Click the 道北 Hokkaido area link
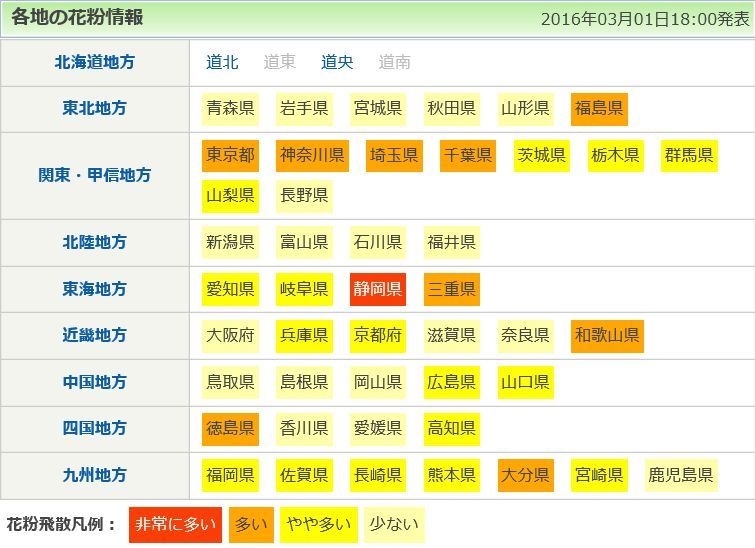The image size is (755, 548). (x=222, y=62)
